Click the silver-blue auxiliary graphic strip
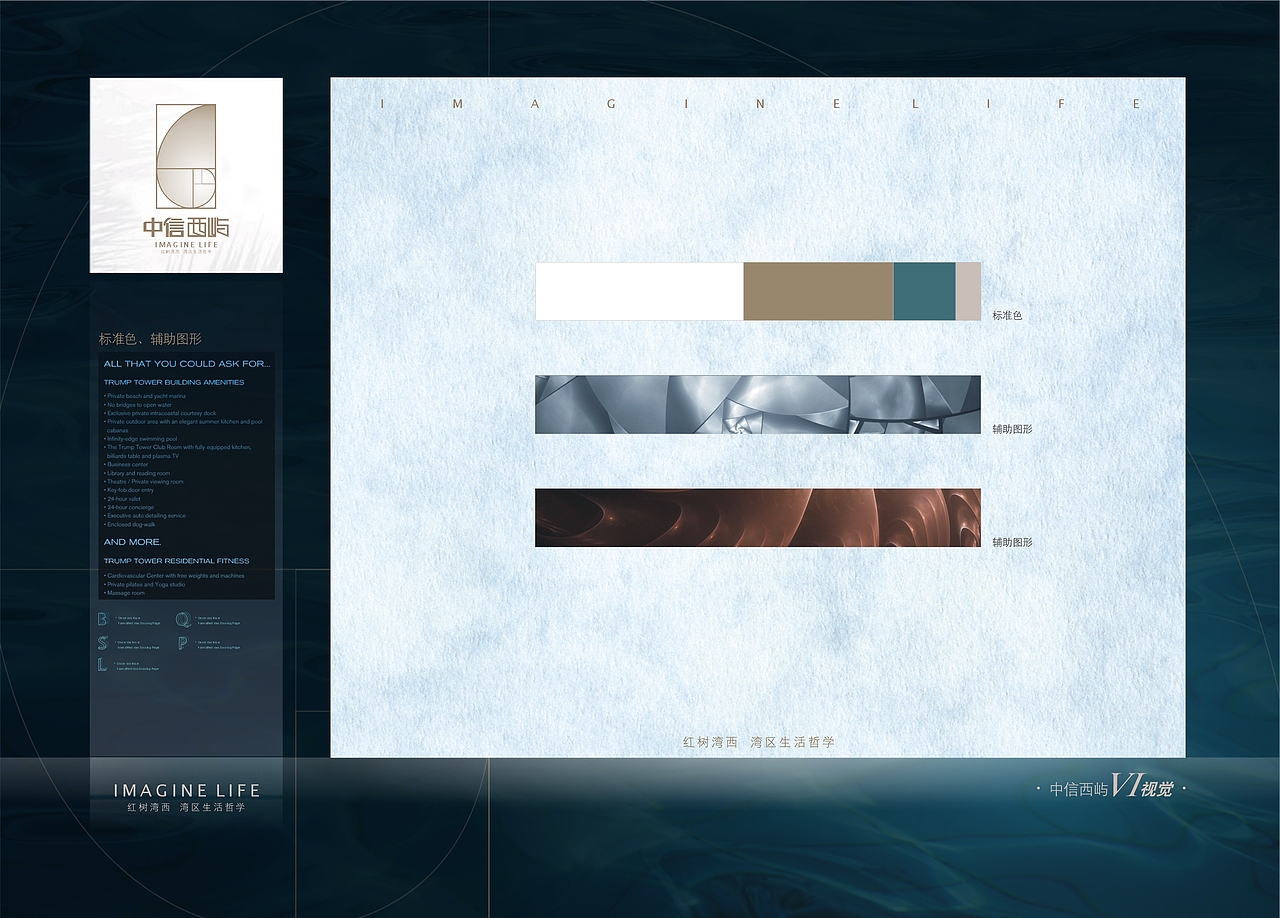This screenshot has width=1280, height=918. point(758,404)
